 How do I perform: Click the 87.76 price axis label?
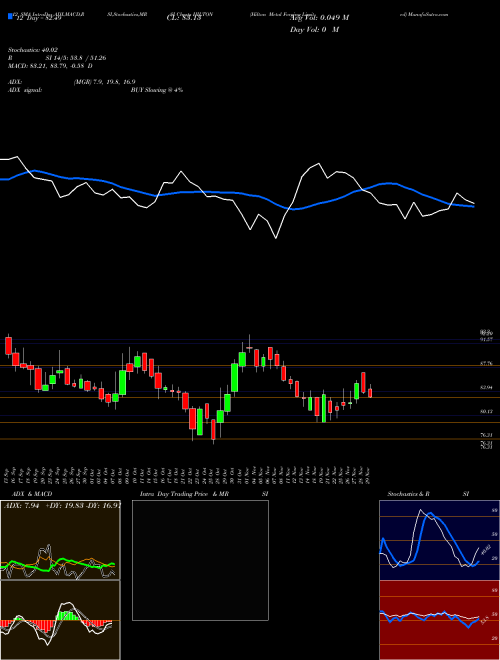486,363
